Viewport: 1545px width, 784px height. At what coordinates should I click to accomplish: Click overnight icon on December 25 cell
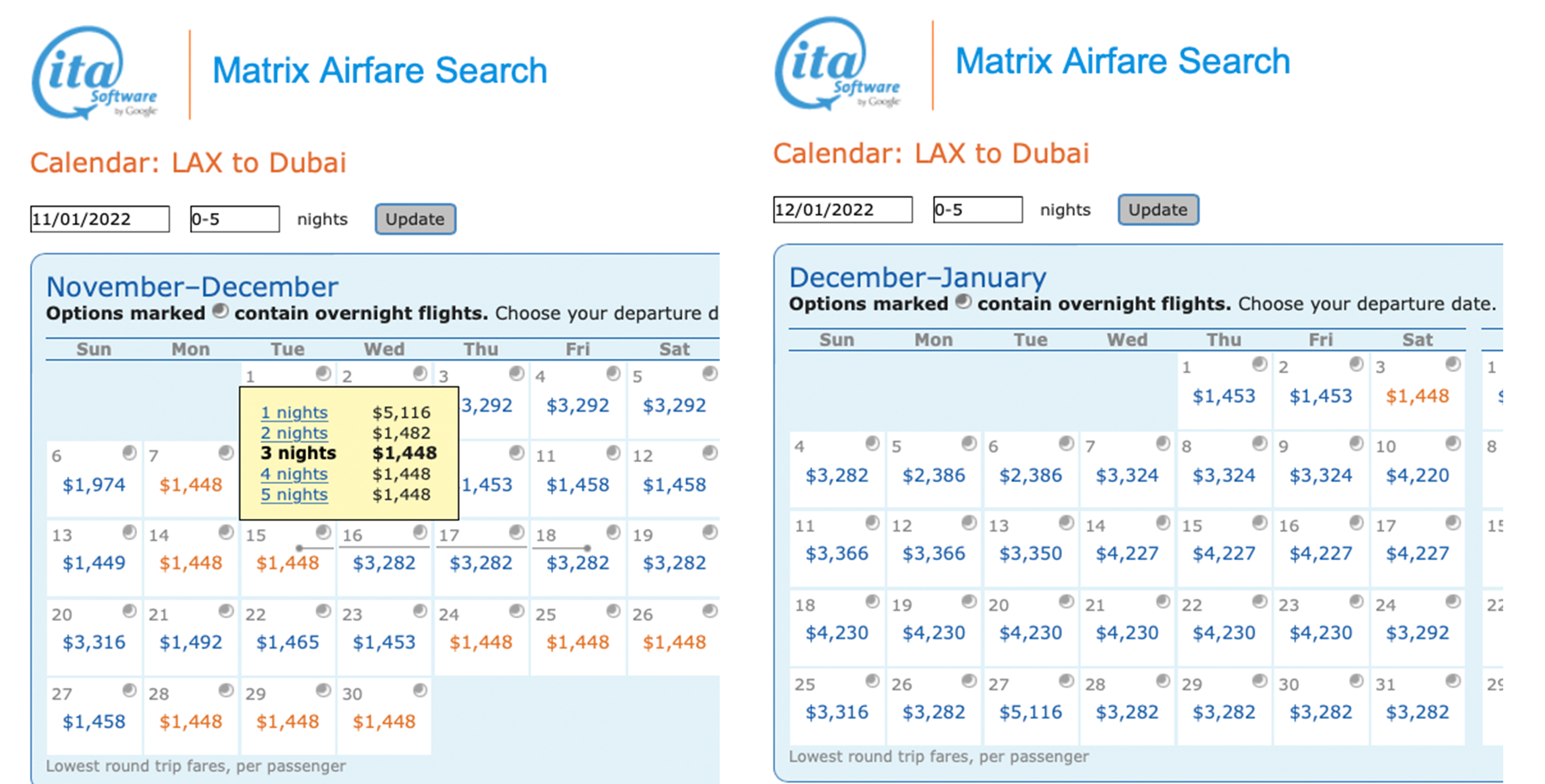pyautogui.click(x=872, y=681)
